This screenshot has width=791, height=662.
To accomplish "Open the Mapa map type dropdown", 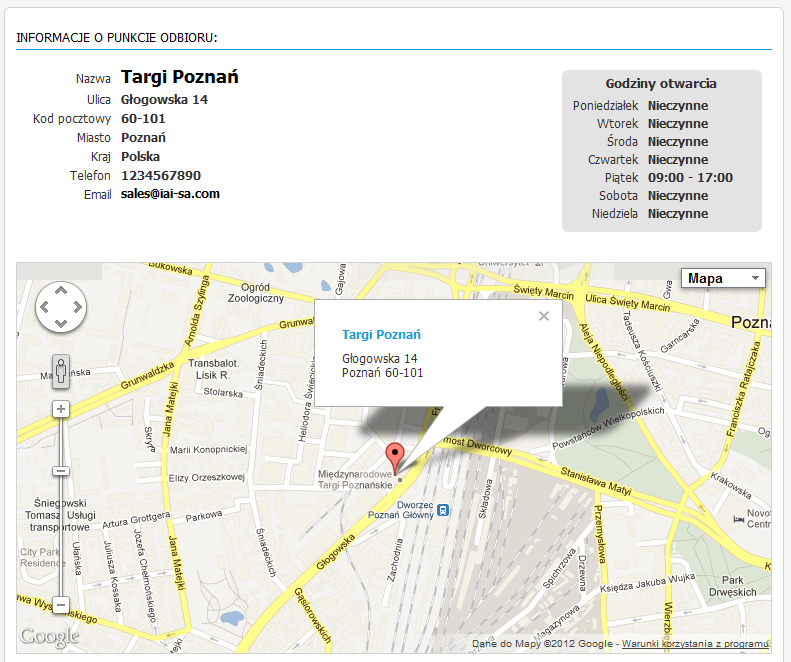I will tap(723, 279).
